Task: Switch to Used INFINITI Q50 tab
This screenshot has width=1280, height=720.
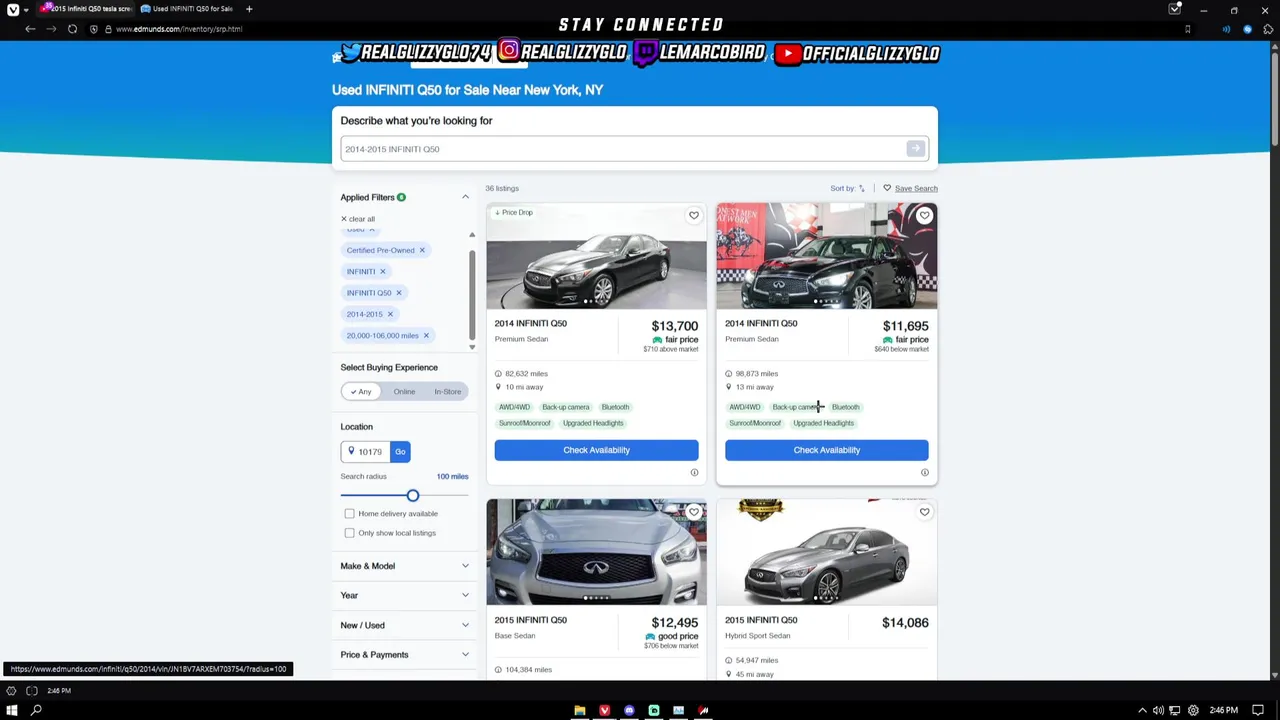Action: 188,9
